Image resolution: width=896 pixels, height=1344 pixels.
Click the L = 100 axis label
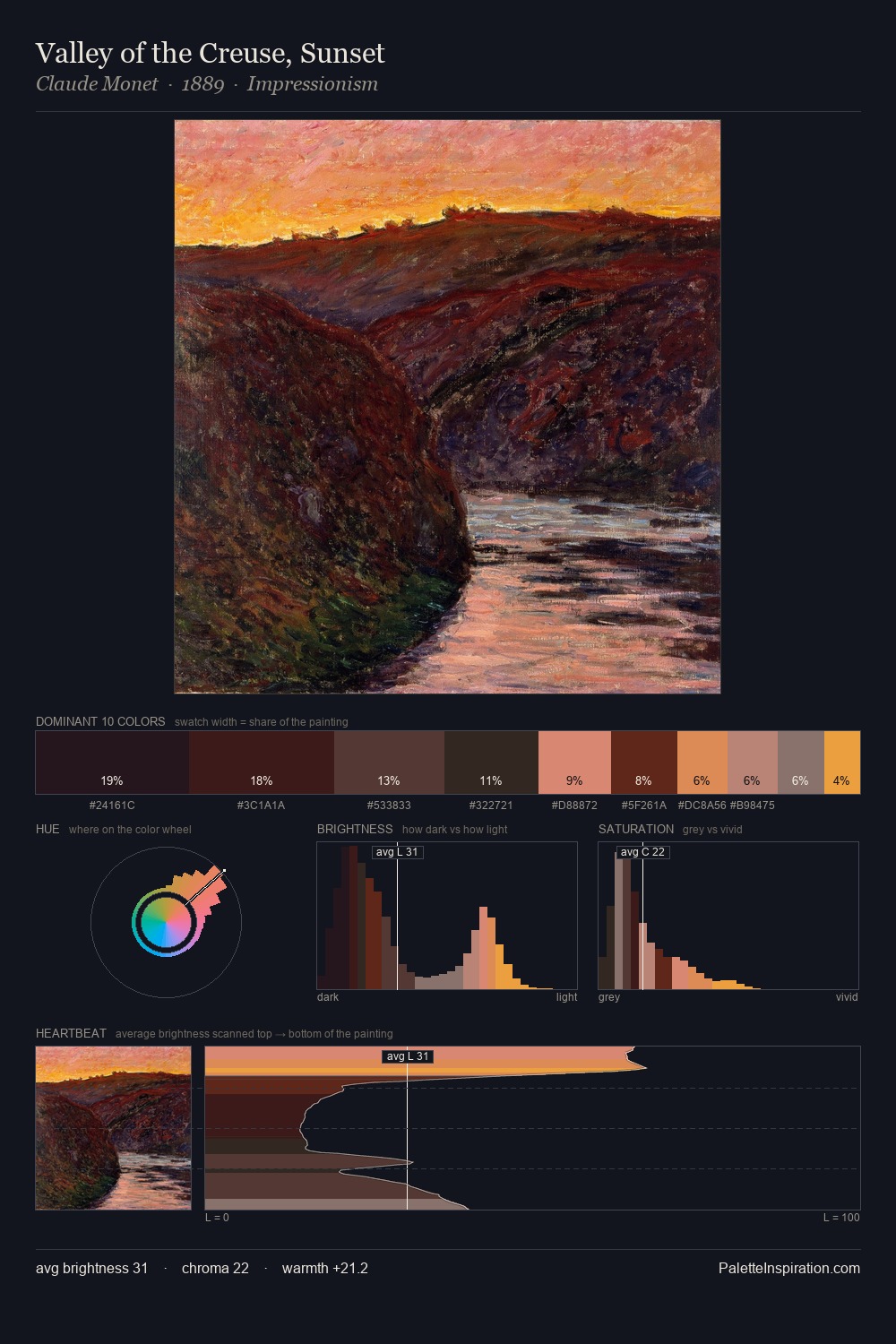(841, 1218)
